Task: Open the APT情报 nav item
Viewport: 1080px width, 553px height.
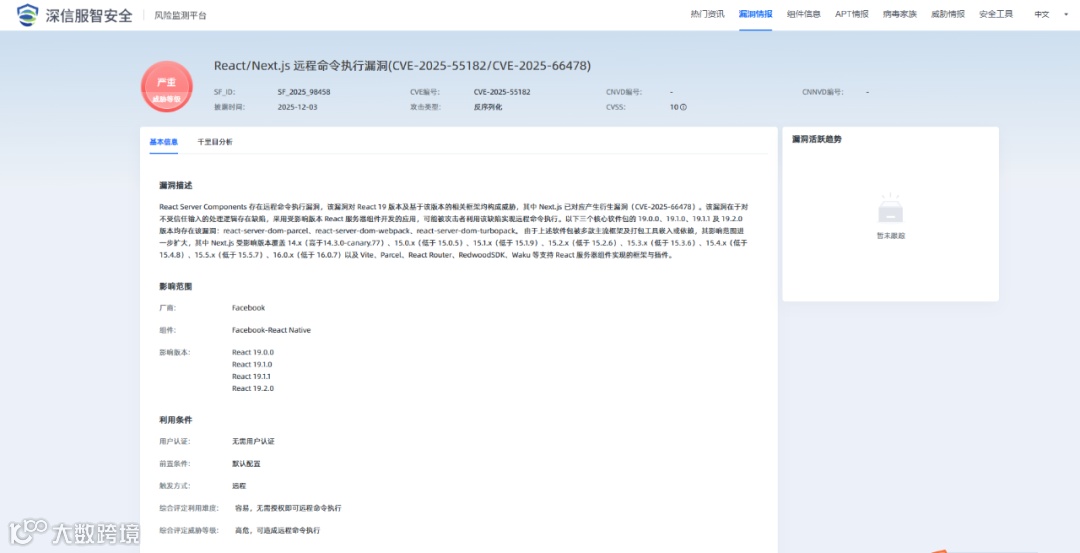Action: pyautogui.click(x=851, y=14)
